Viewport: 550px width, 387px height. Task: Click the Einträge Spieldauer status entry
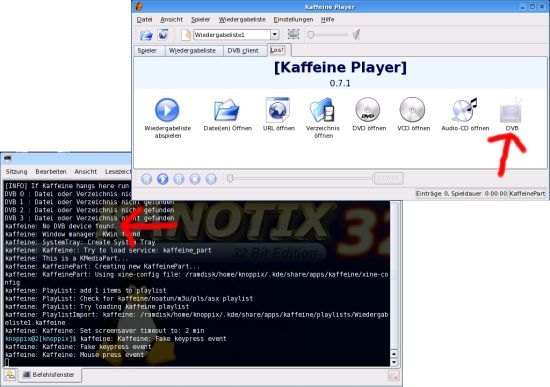coord(461,193)
